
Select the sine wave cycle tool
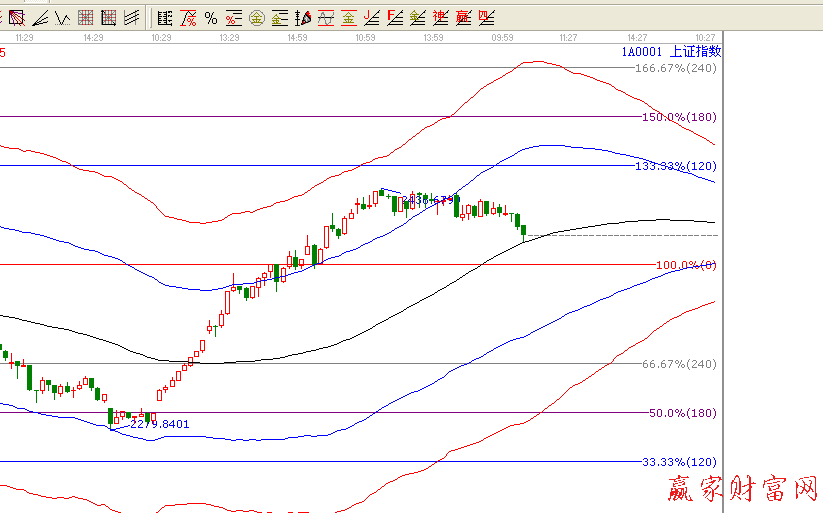[325, 17]
